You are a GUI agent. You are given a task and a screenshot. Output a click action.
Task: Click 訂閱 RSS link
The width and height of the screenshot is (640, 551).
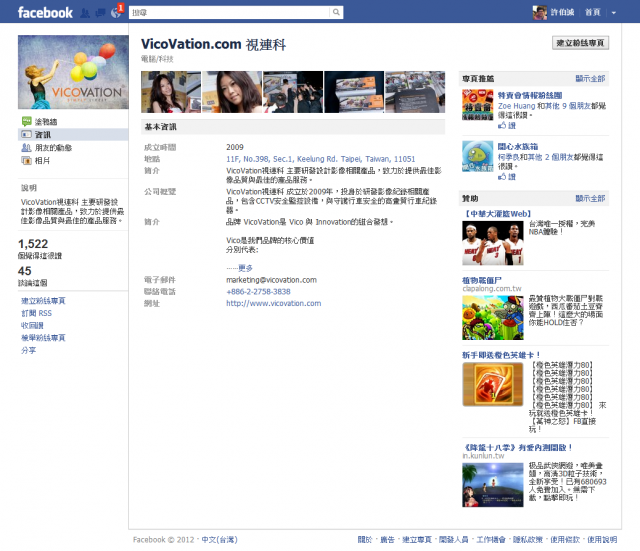tap(36, 313)
